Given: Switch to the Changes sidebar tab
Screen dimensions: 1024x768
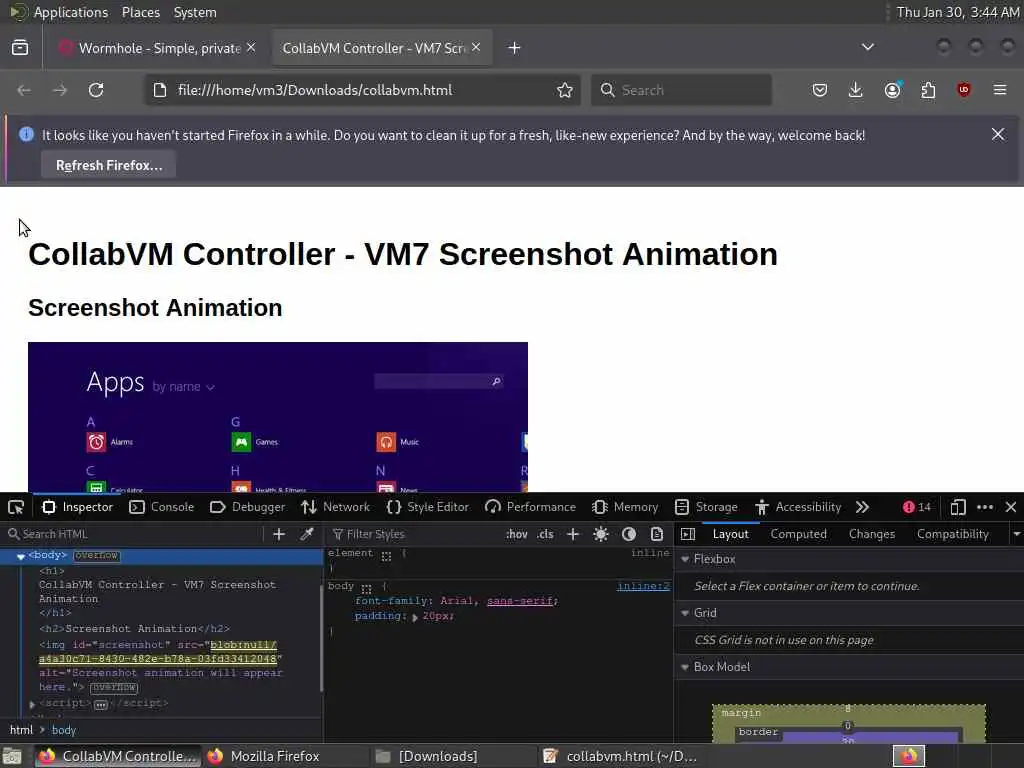Looking at the screenshot, I should (x=872, y=534).
